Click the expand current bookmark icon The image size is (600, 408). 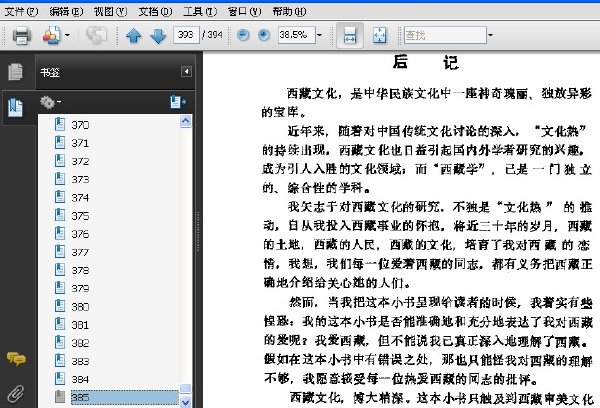pos(178,102)
